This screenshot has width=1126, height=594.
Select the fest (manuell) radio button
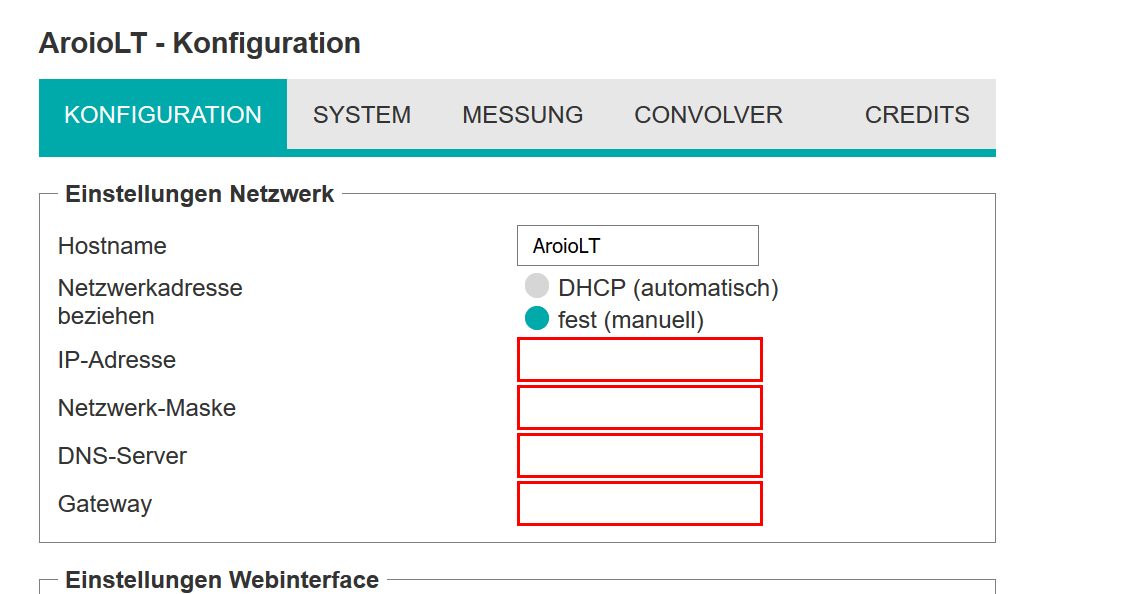point(536,318)
